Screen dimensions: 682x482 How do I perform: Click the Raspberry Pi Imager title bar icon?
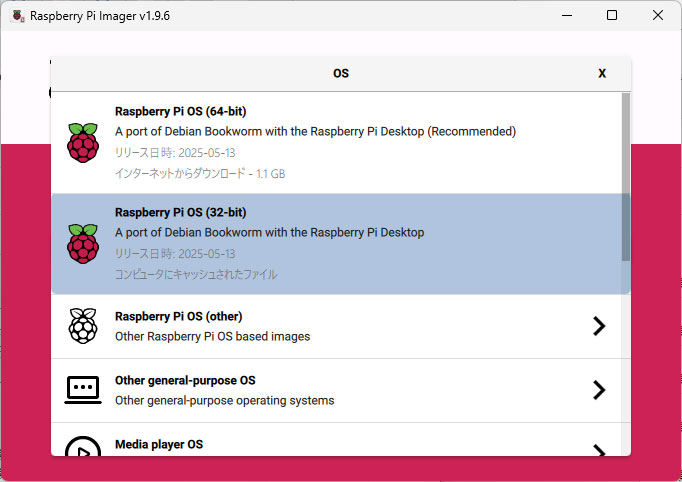click(18, 16)
